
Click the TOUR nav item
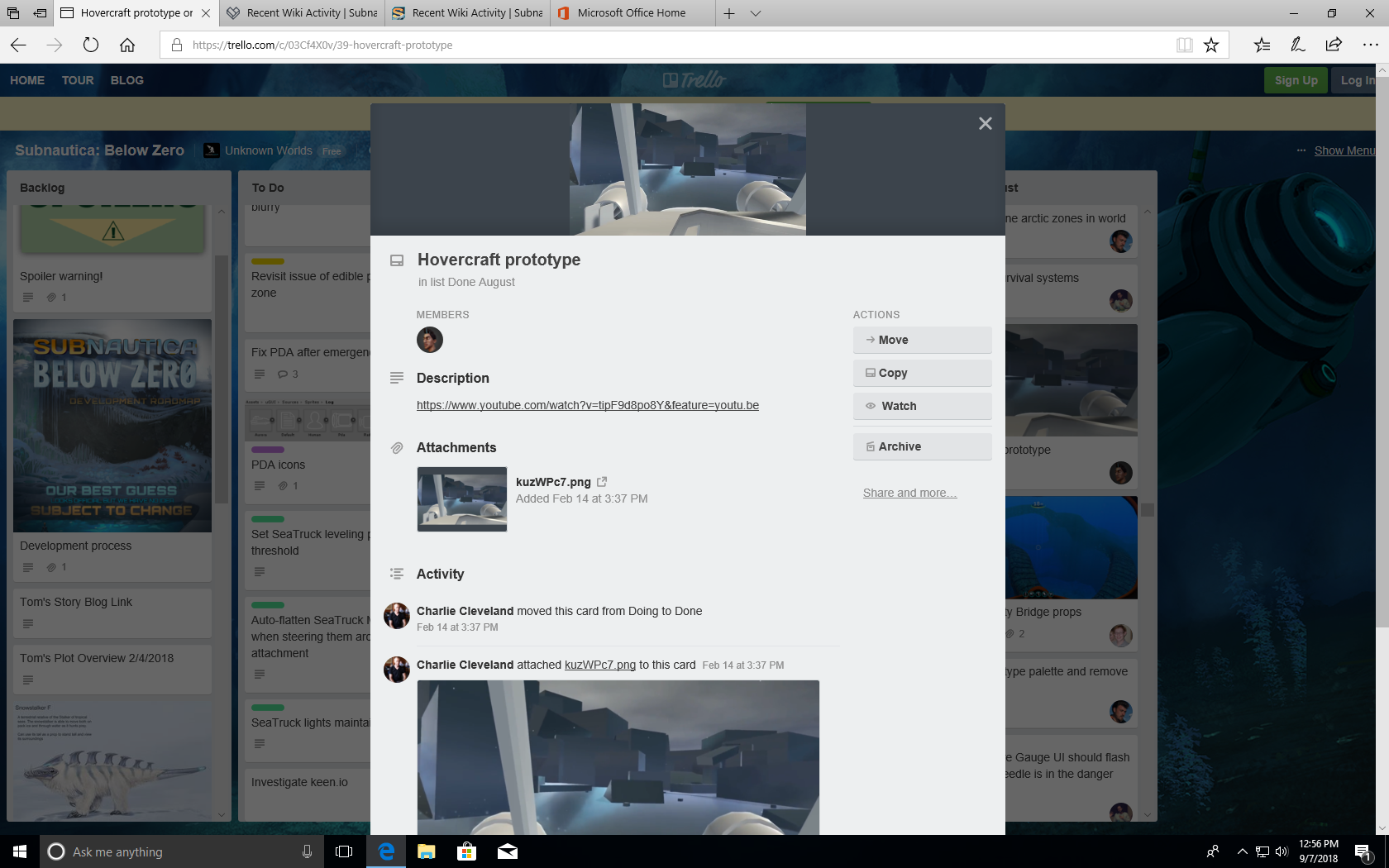(x=78, y=80)
